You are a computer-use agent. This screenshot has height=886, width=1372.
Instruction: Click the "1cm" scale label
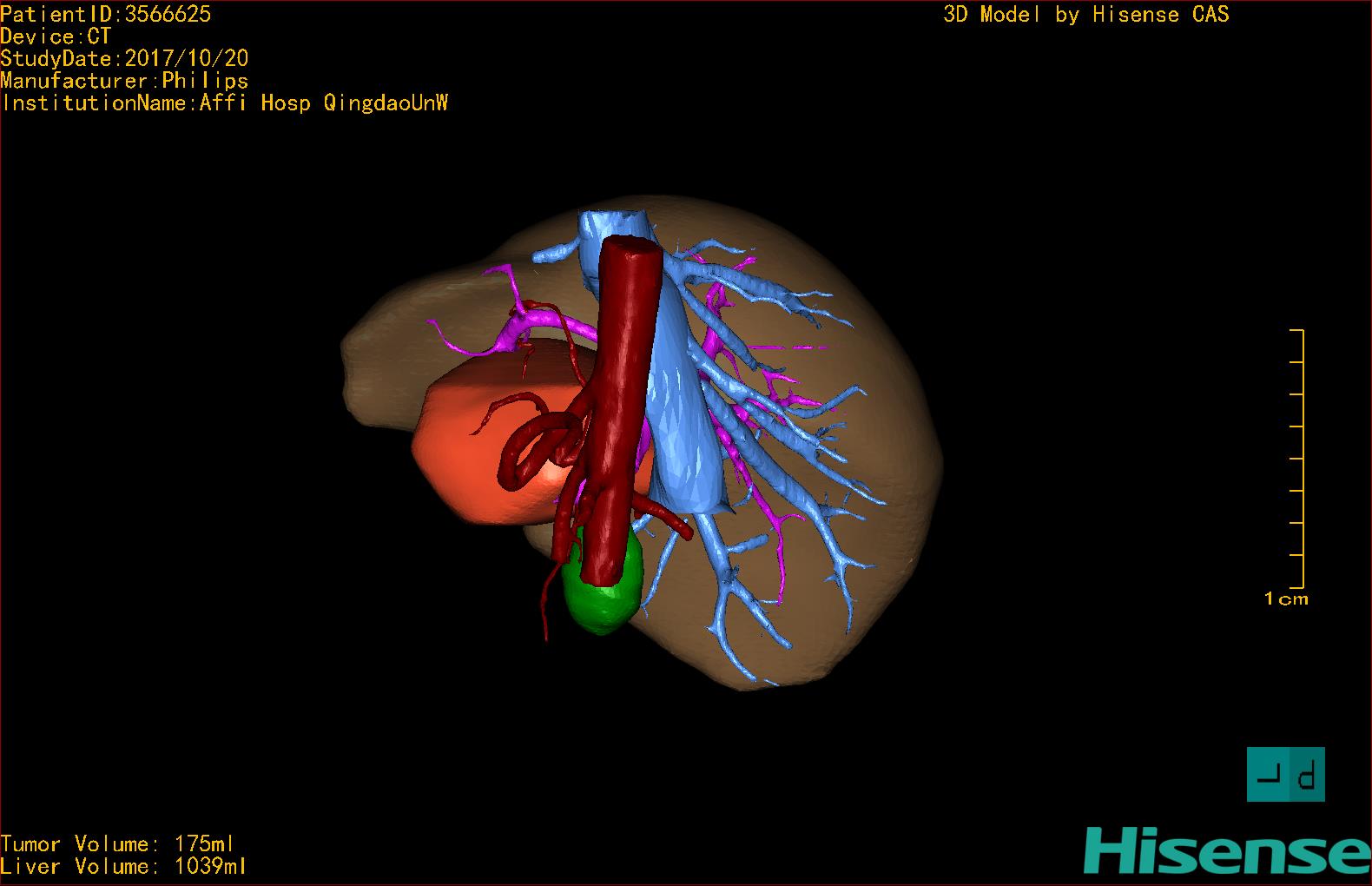point(1286,598)
